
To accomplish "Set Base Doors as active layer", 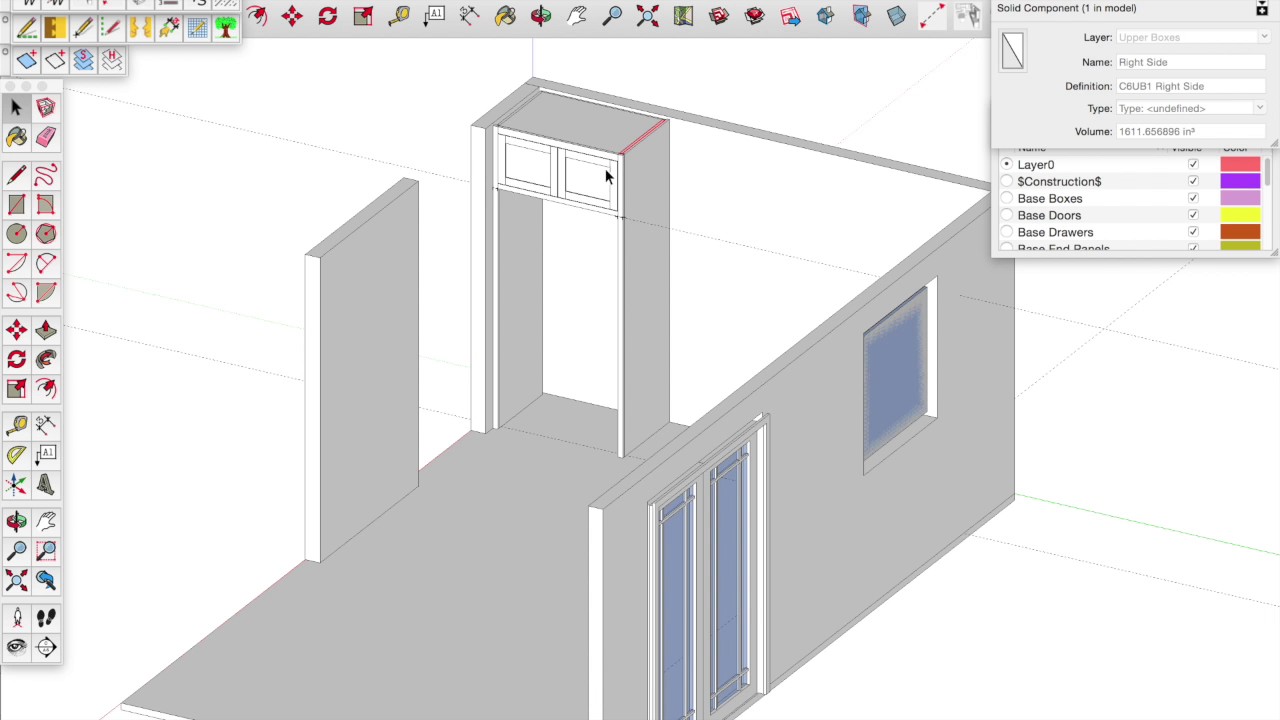I will tap(1007, 215).
